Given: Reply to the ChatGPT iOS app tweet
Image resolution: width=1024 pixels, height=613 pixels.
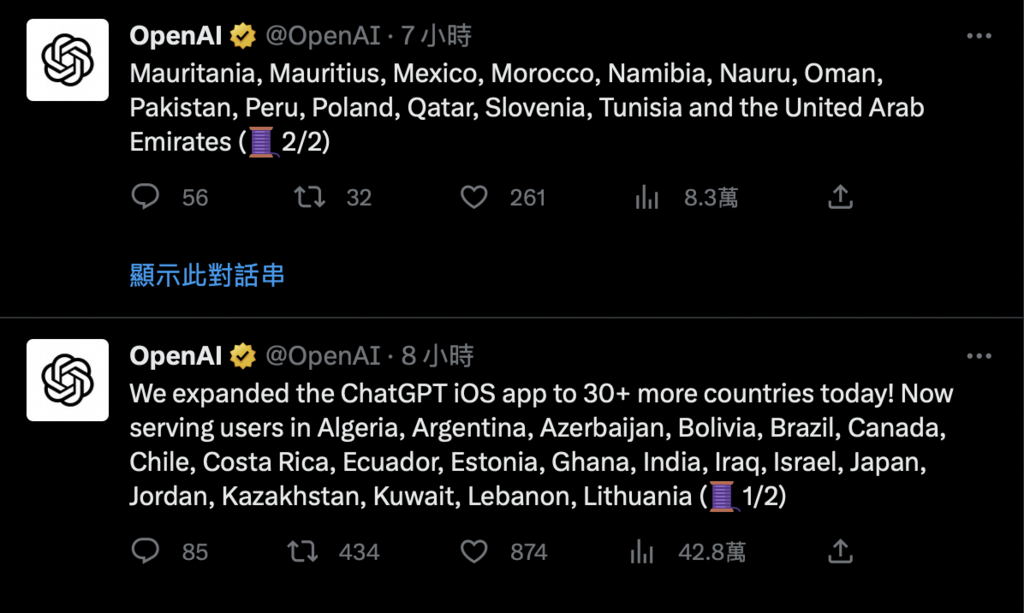Looking at the screenshot, I should [145, 551].
